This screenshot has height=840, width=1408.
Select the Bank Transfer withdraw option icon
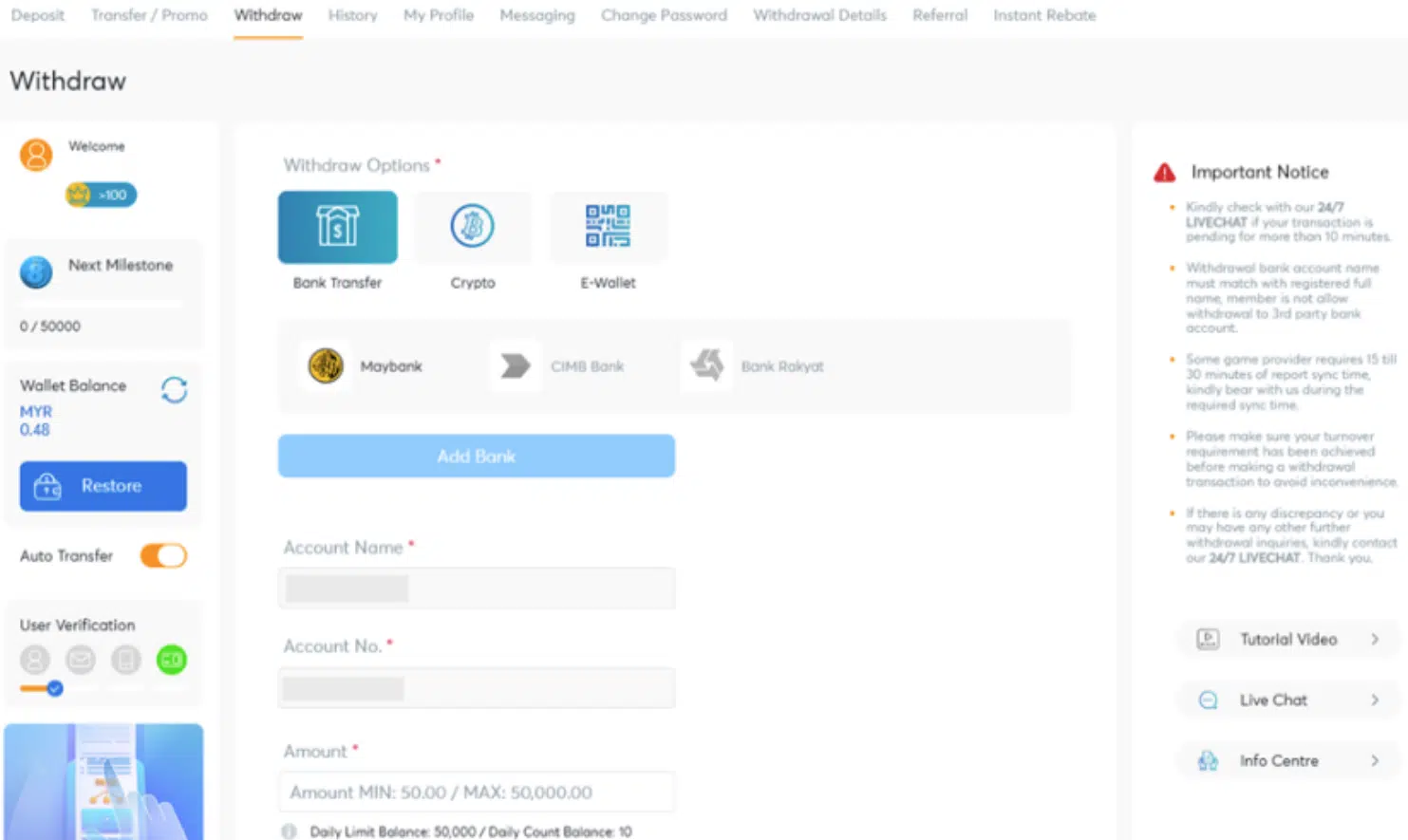tap(337, 227)
